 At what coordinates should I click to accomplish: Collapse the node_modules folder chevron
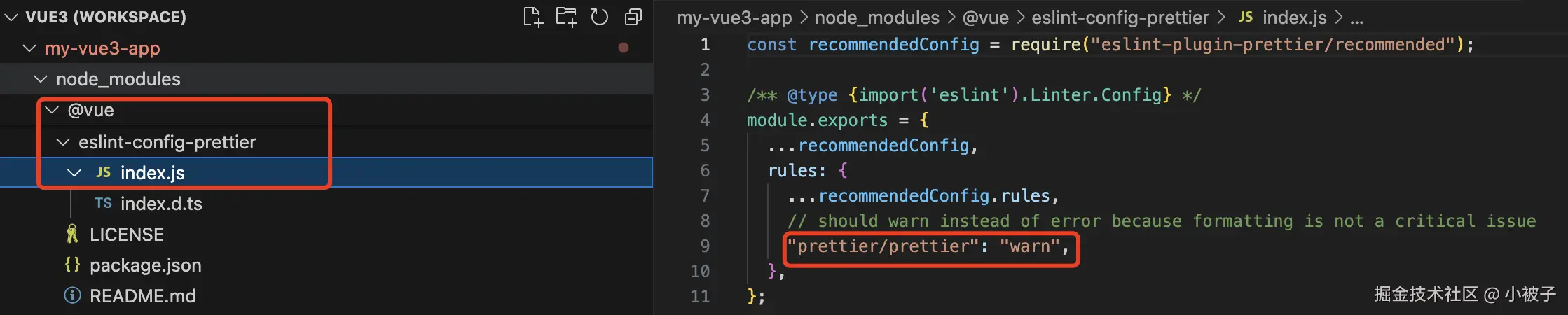41,79
